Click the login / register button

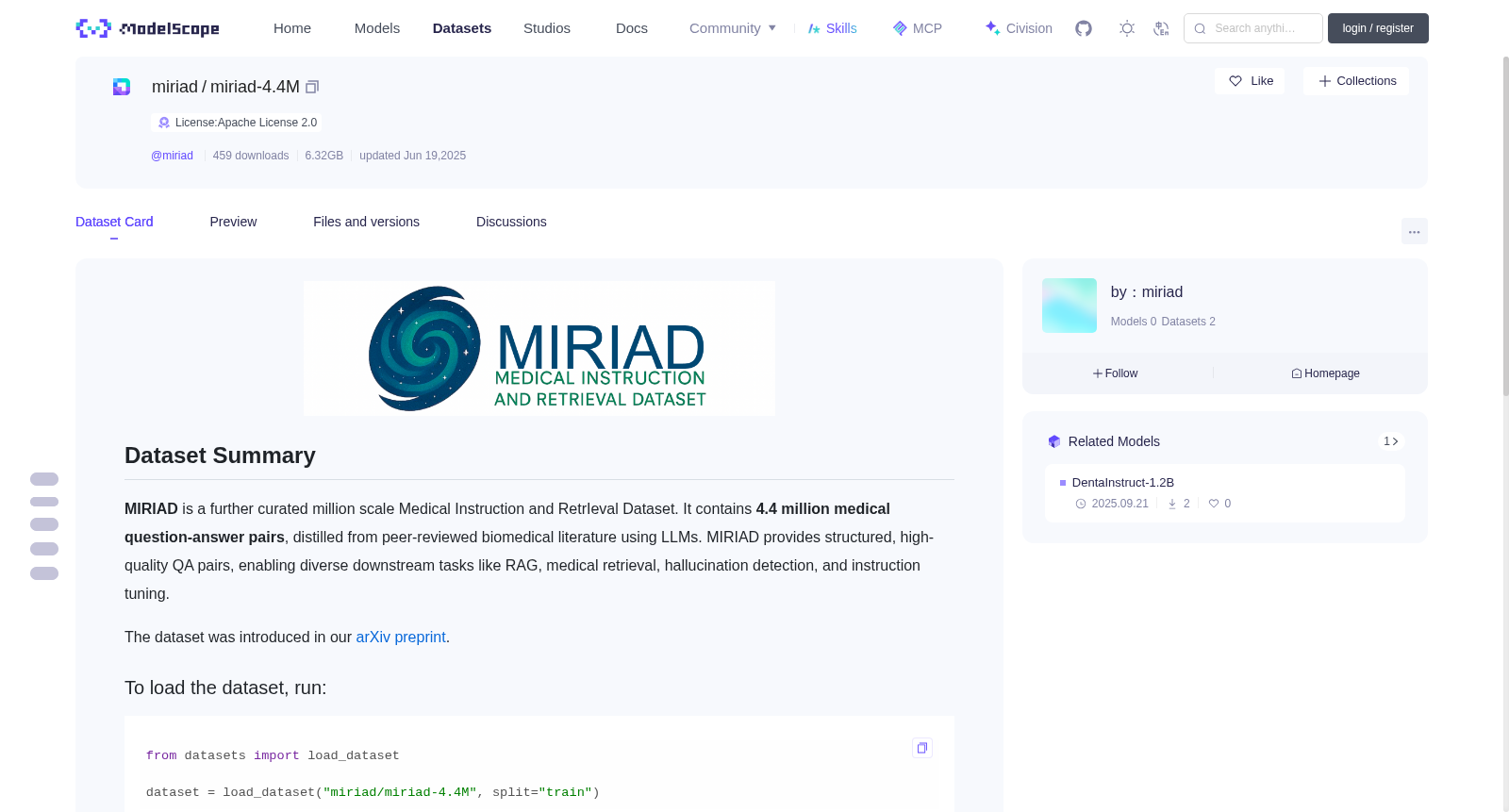point(1378,28)
